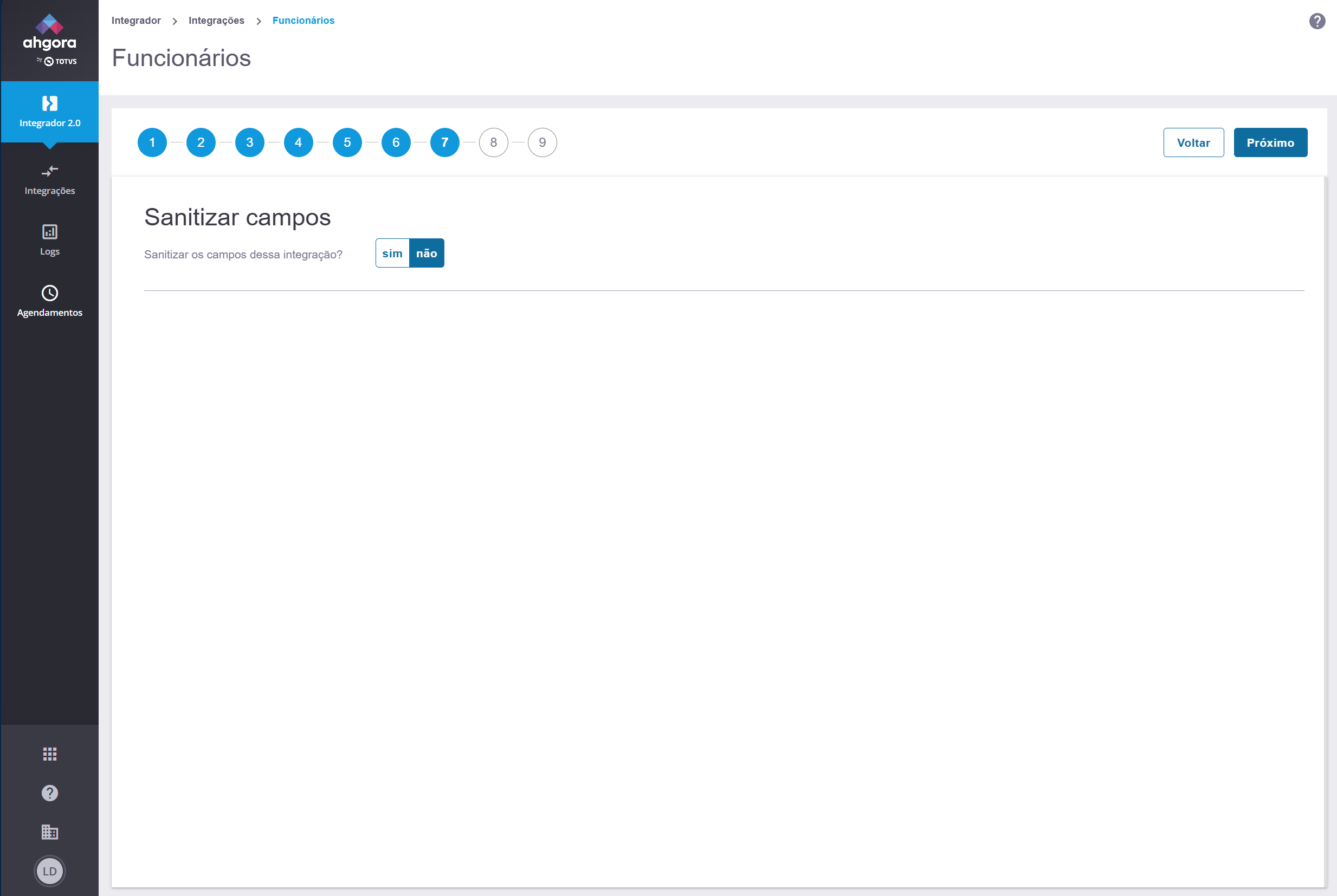Select 'sim' to sanitize fields
1337x896 pixels.
(x=392, y=253)
